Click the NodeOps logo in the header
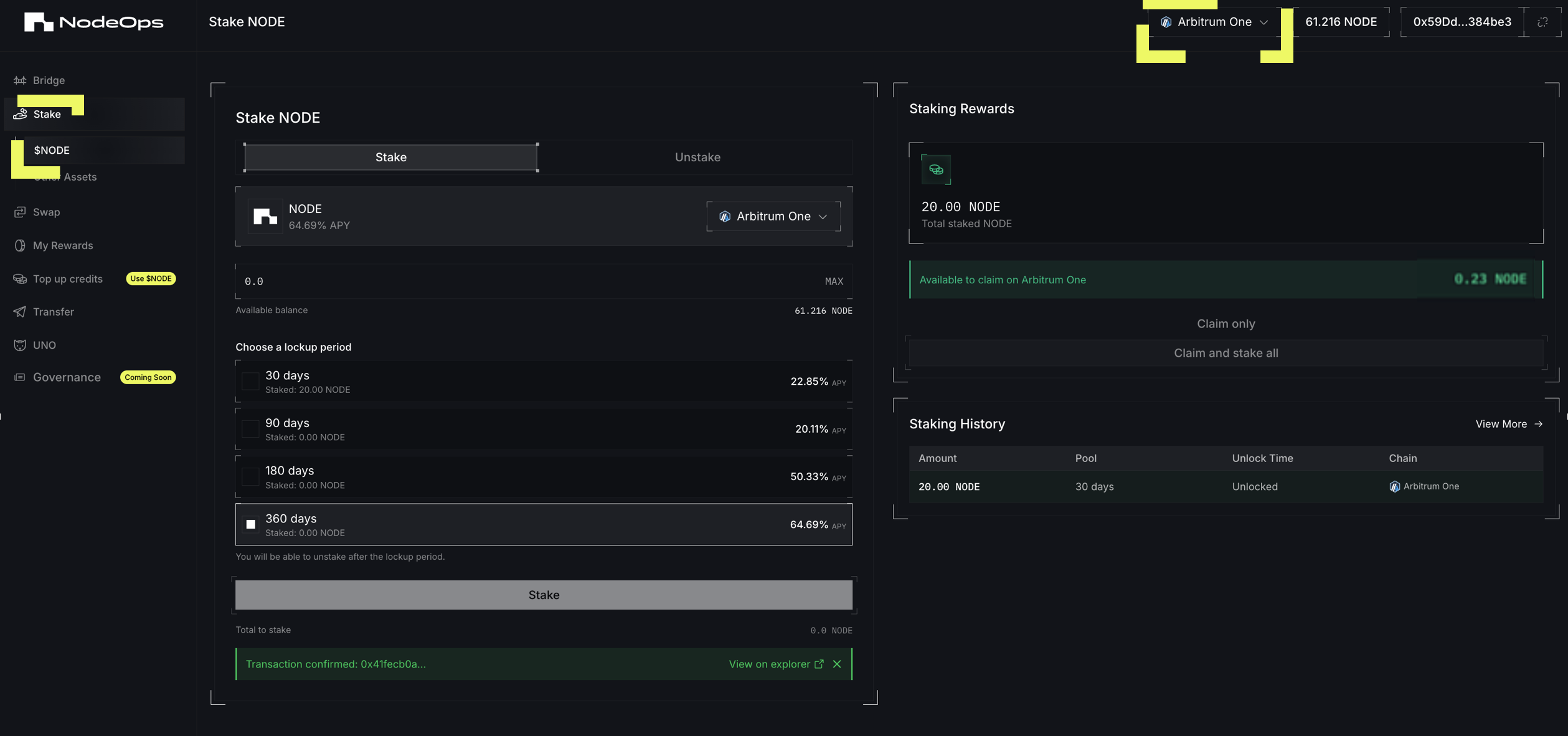 (x=92, y=21)
